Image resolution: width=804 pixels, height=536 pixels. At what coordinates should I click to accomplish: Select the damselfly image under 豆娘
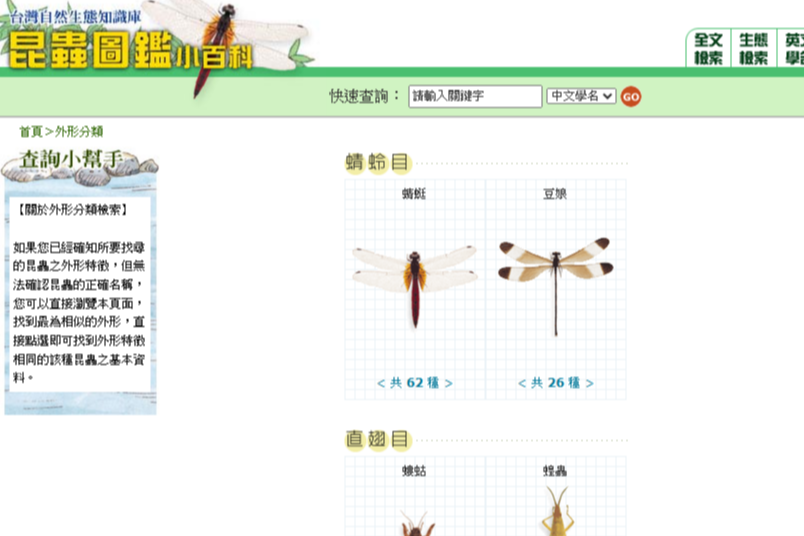(x=555, y=285)
